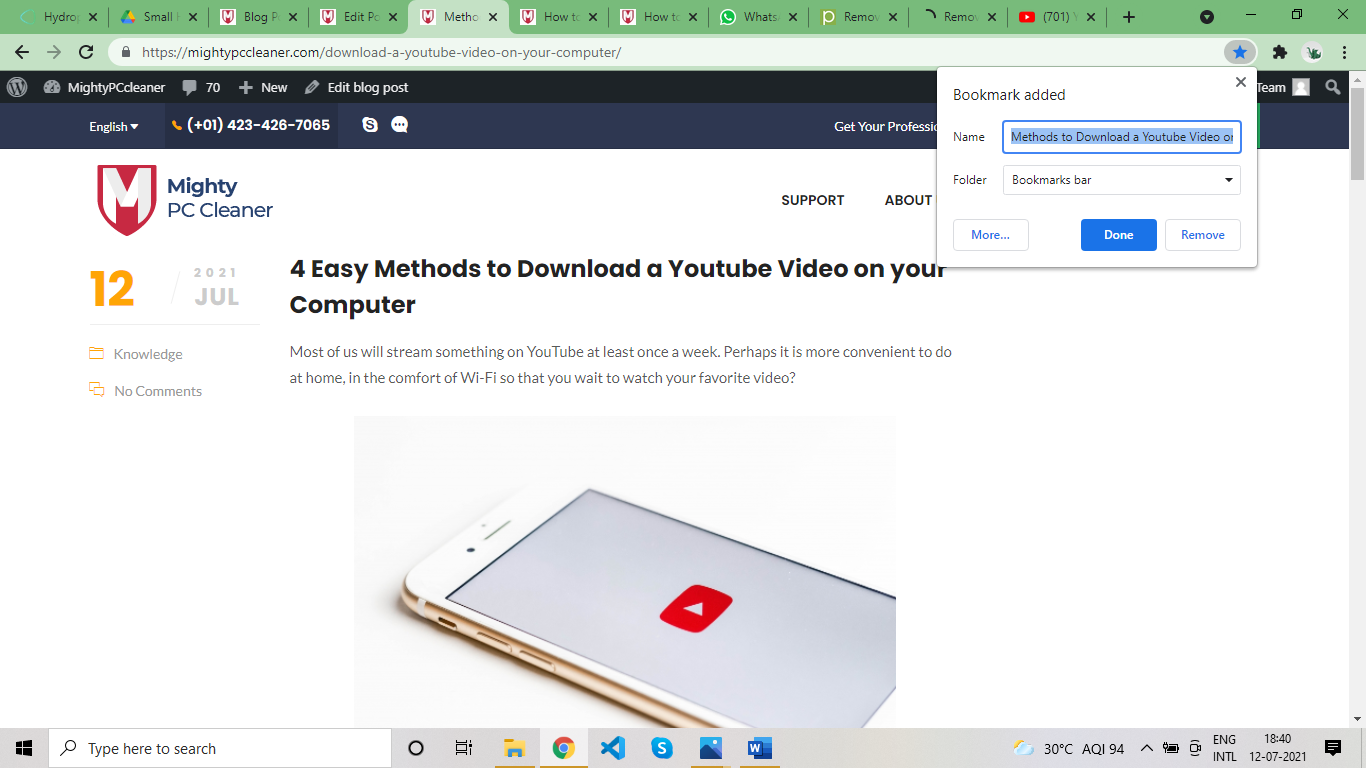Open the Chrome icon in the taskbar
Screen dimensions: 1366x768
(x=564, y=748)
